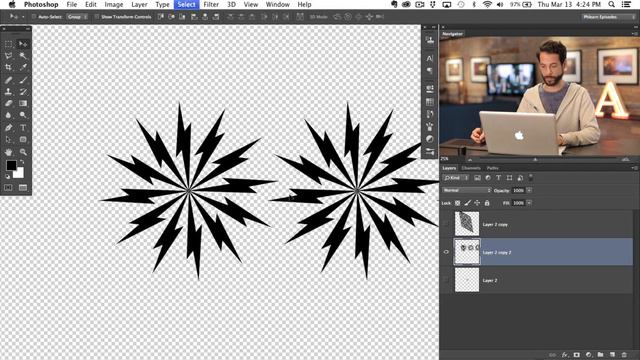Add a layer mask
The image size is (640, 360).
tap(577, 355)
